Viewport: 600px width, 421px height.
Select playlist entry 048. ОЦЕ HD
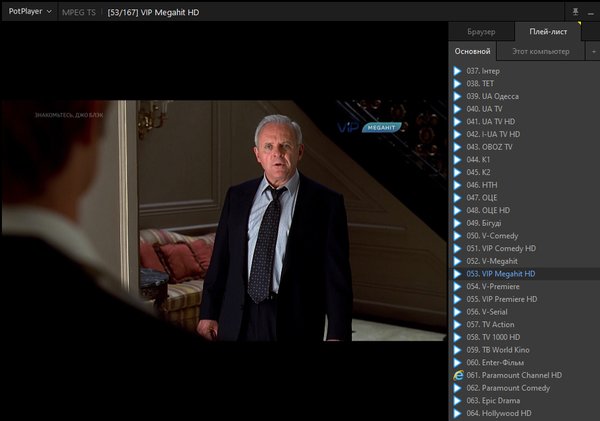coord(524,210)
